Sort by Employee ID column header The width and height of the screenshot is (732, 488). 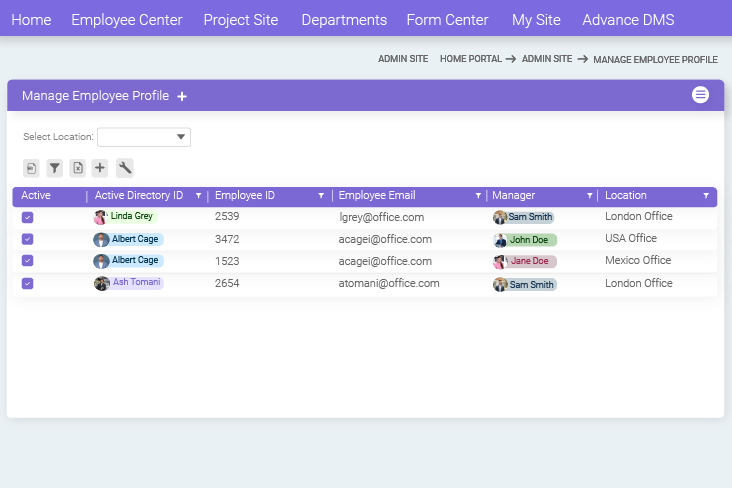click(245, 196)
